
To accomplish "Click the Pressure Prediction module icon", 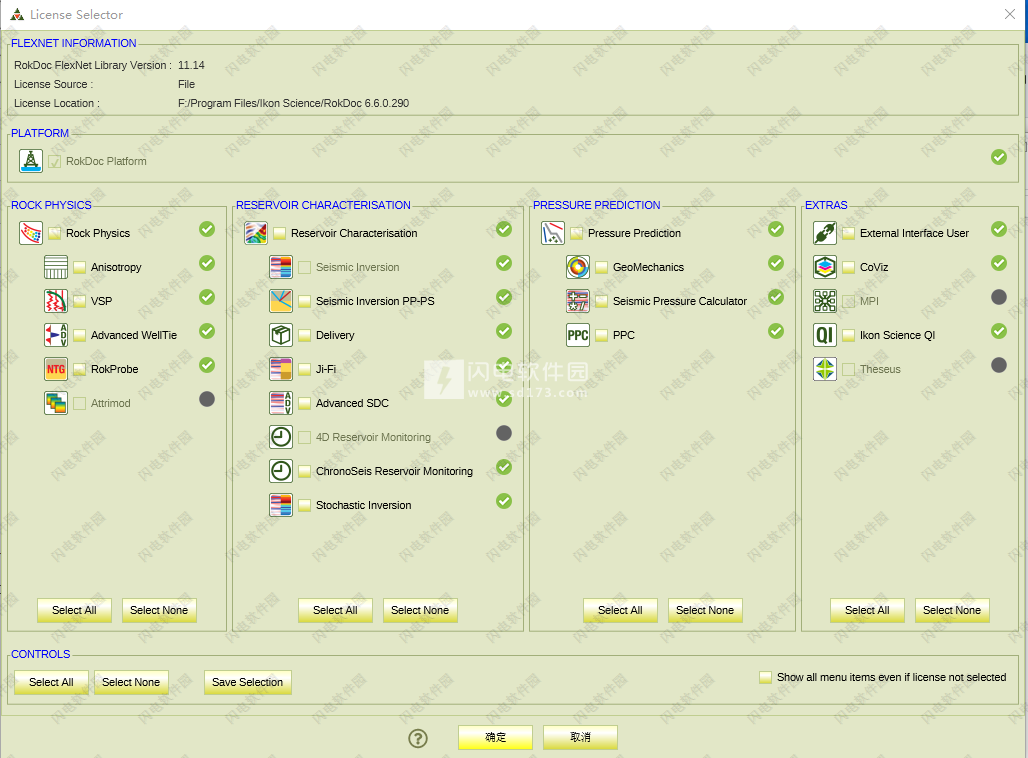I will click(x=553, y=233).
